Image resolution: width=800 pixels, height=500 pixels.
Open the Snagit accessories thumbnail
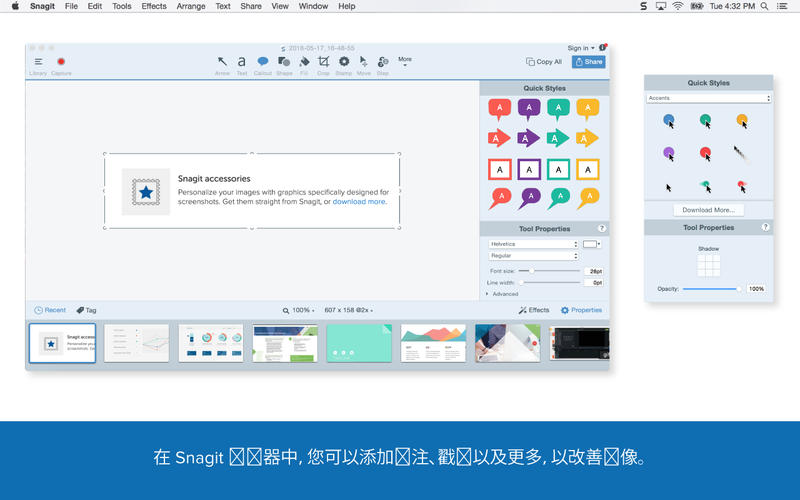[x=62, y=343]
